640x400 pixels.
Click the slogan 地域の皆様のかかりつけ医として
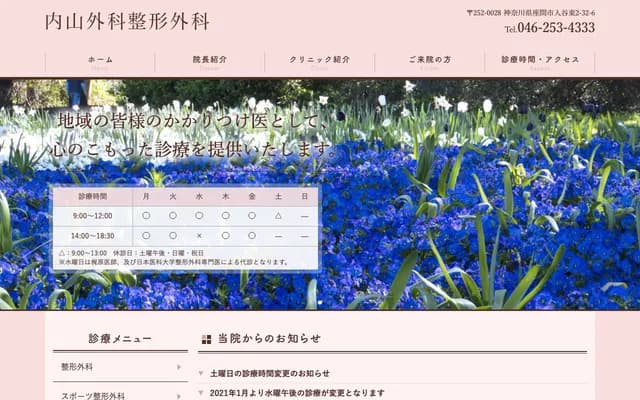click(192, 121)
